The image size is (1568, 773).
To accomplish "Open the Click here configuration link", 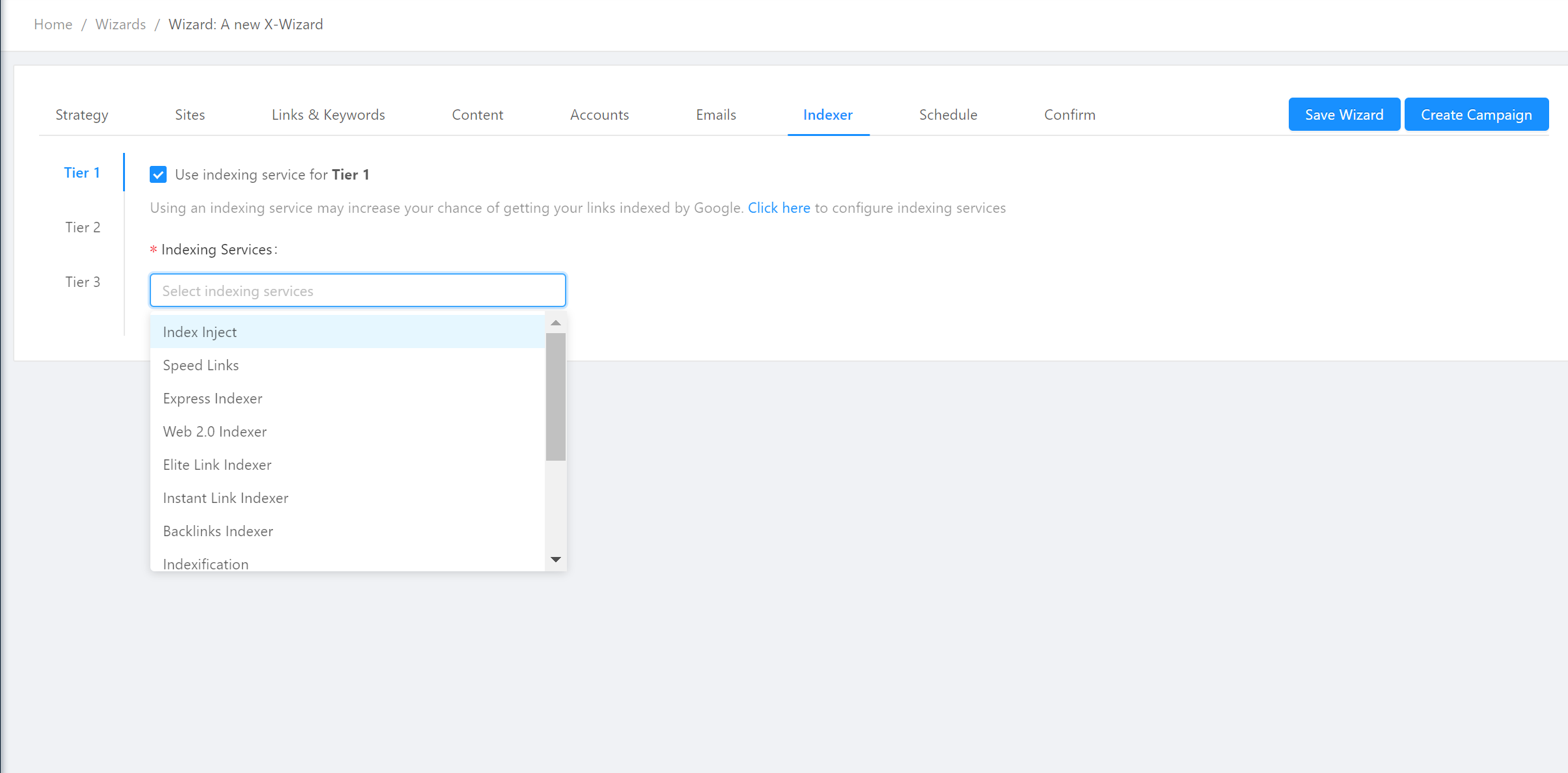I will click(778, 208).
